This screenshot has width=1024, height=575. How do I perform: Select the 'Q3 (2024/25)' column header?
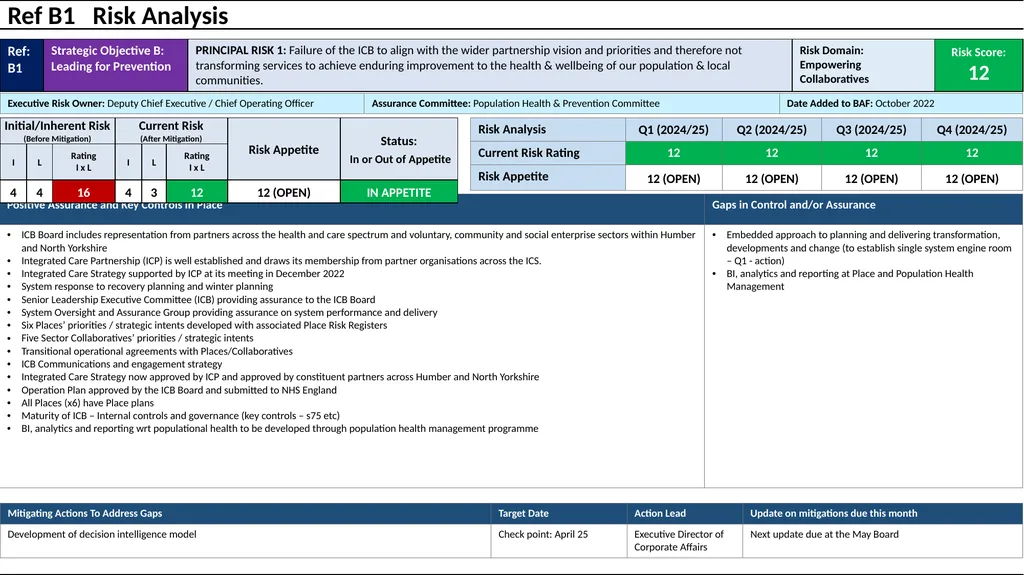871,129
